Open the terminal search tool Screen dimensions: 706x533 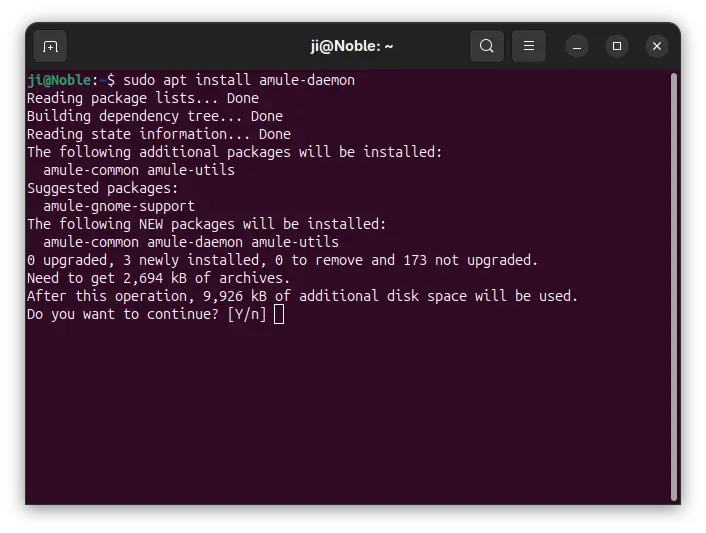point(486,46)
